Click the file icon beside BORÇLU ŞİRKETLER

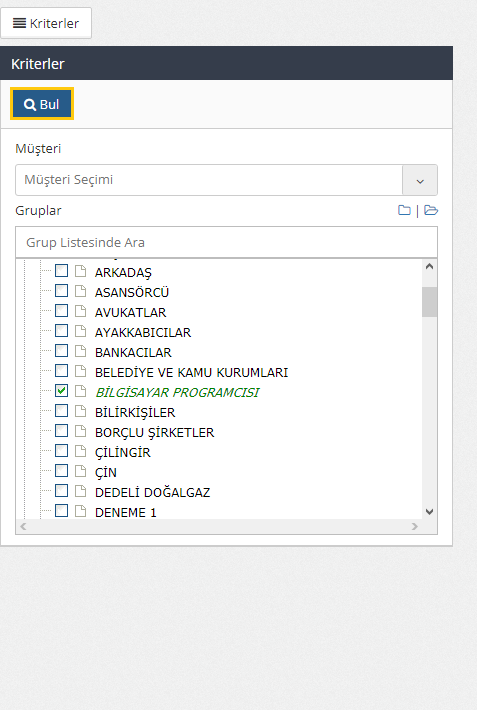point(81,431)
